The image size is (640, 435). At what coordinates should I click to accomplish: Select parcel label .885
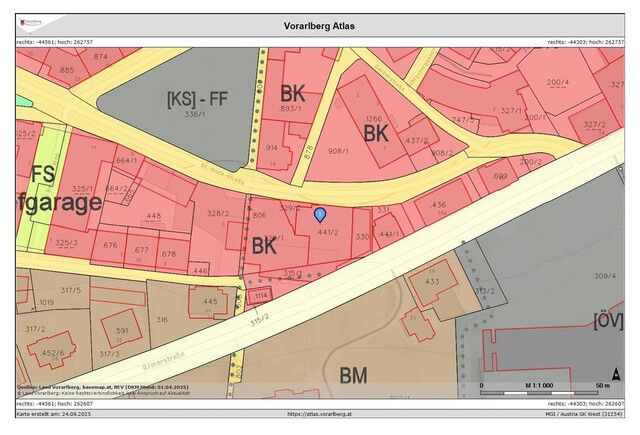click(x=66, y=70)
